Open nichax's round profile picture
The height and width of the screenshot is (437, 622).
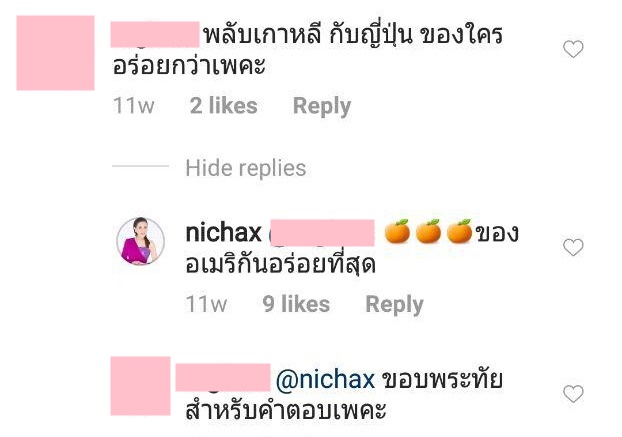[x=140, y=241]
